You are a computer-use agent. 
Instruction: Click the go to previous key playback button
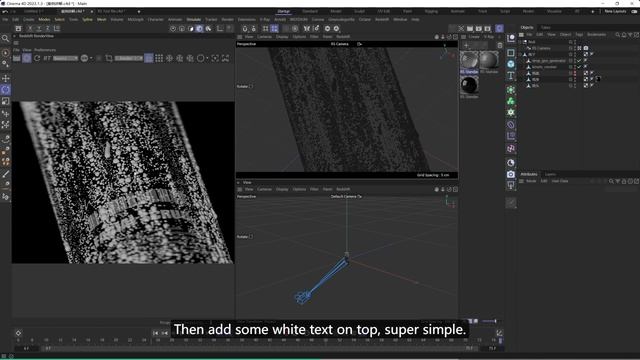164,333
